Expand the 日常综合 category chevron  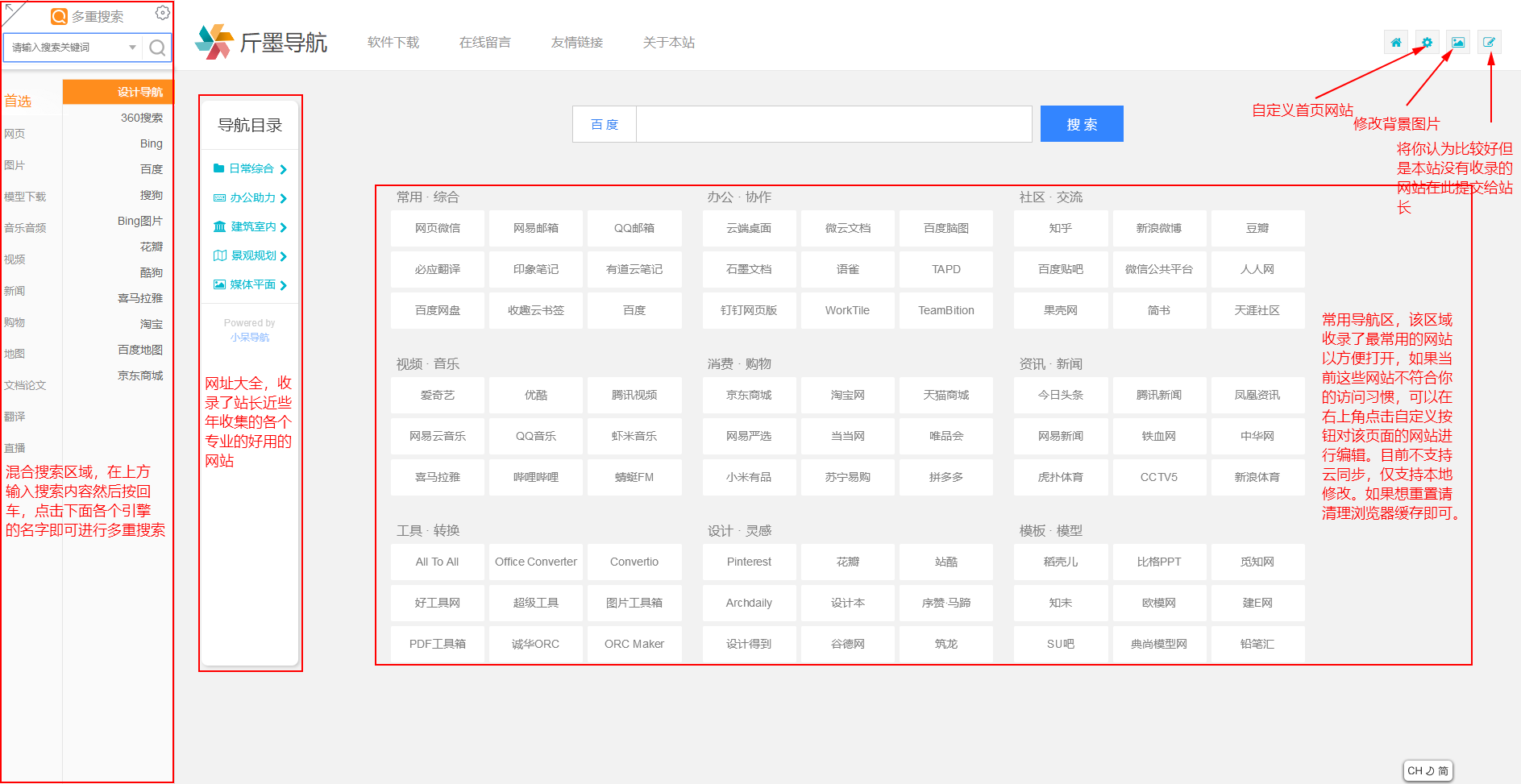tap(283, 169)
